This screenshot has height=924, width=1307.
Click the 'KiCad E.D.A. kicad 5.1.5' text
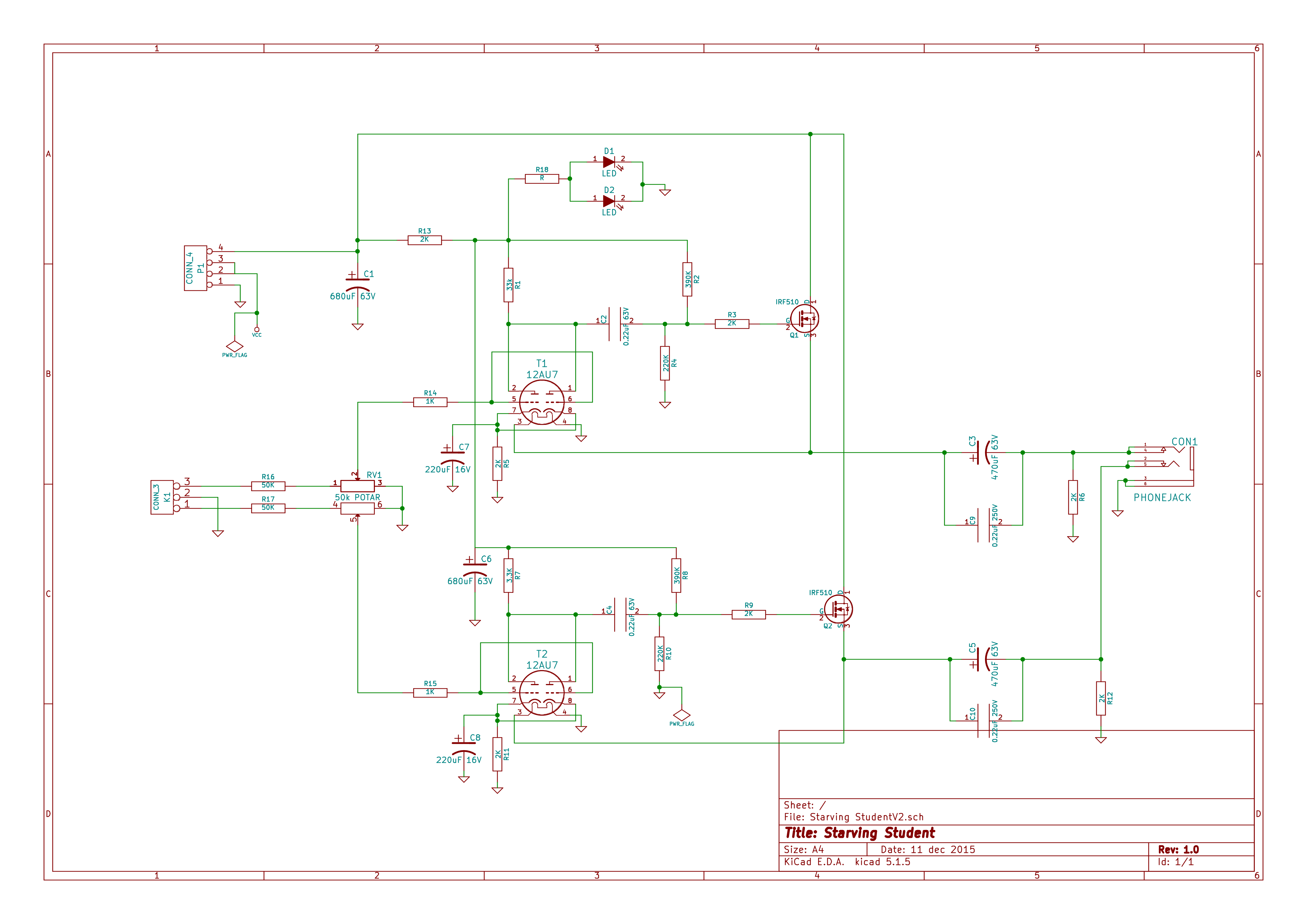pos(847,863)
